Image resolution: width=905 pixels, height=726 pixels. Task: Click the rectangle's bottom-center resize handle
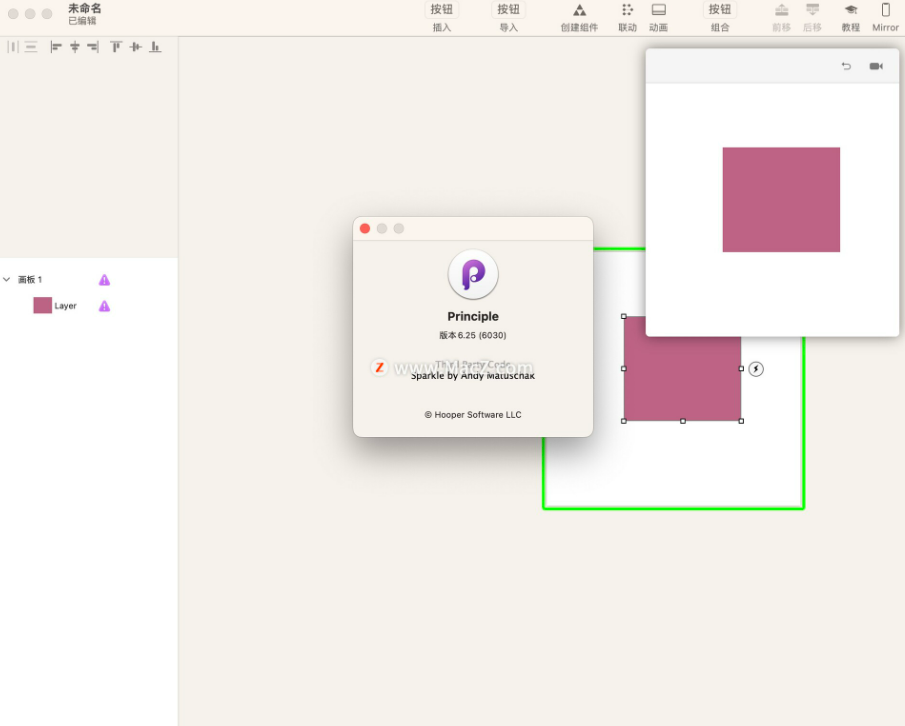coord(683,421)
